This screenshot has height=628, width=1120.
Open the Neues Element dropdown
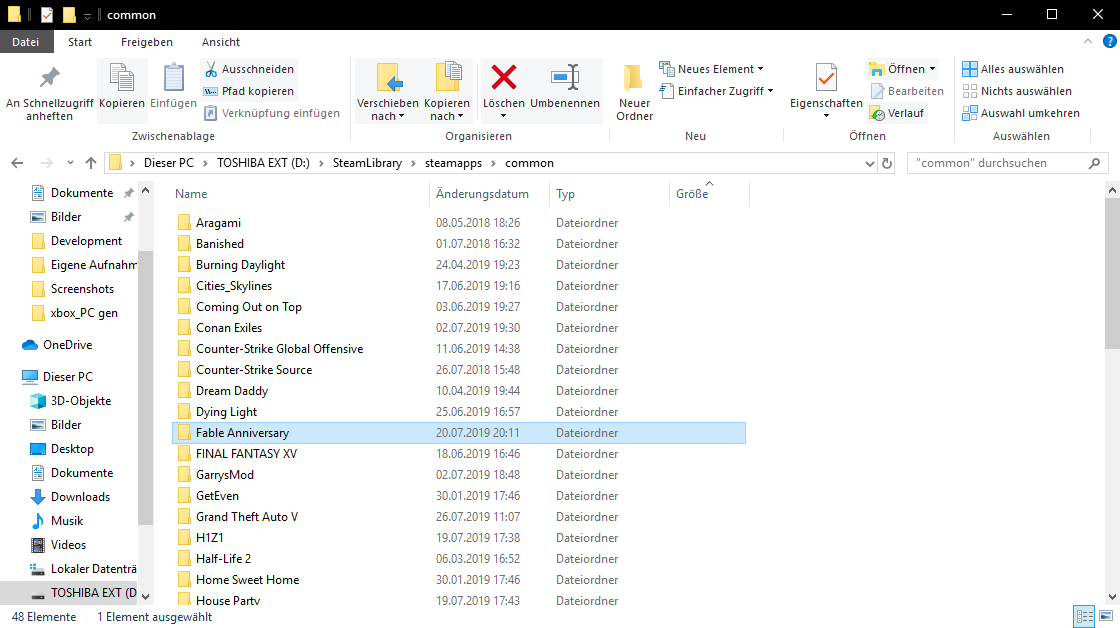pos(712,69)
